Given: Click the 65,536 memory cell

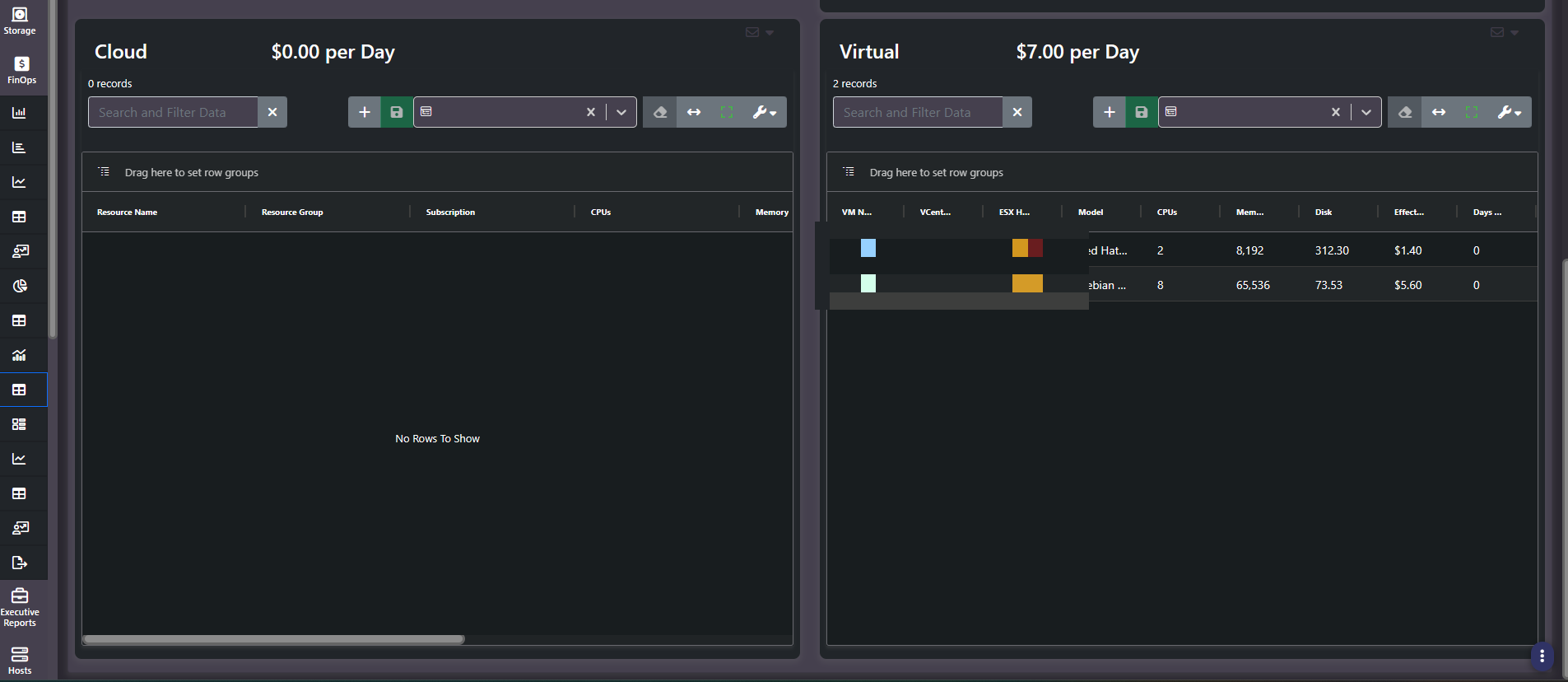Looking at the screenshot, I should [1253, 285].
